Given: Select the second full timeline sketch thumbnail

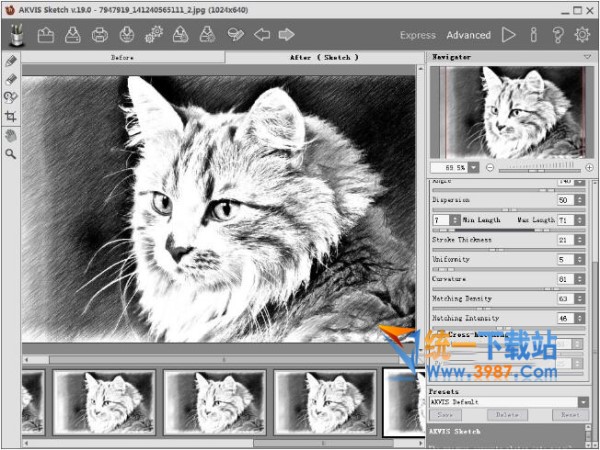Looking at the screenshot, I should point(215,402).
